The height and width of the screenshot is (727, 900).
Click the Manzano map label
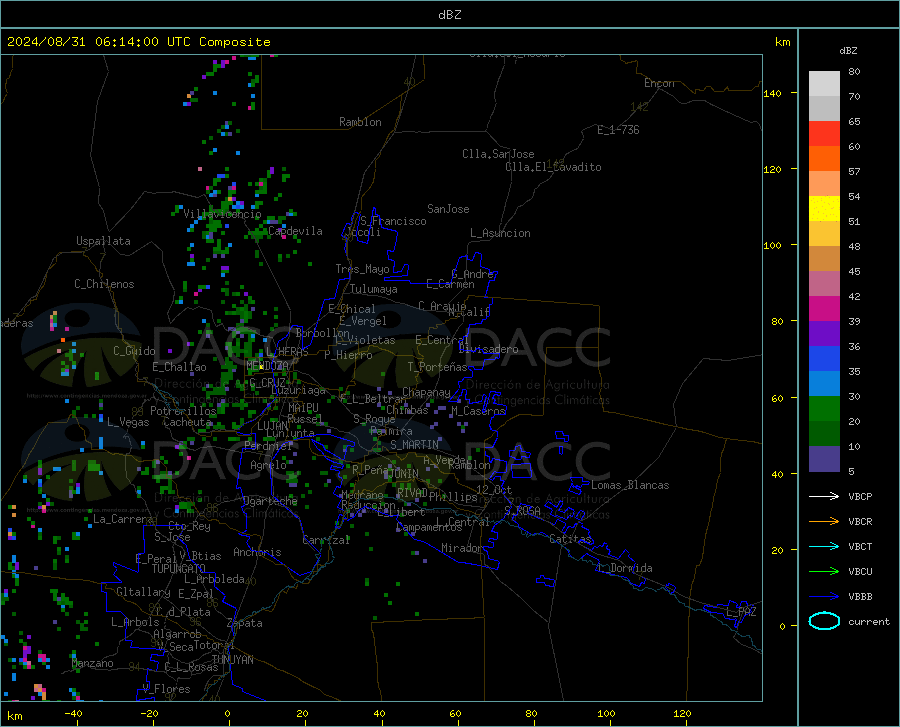[x=92, y=663]
